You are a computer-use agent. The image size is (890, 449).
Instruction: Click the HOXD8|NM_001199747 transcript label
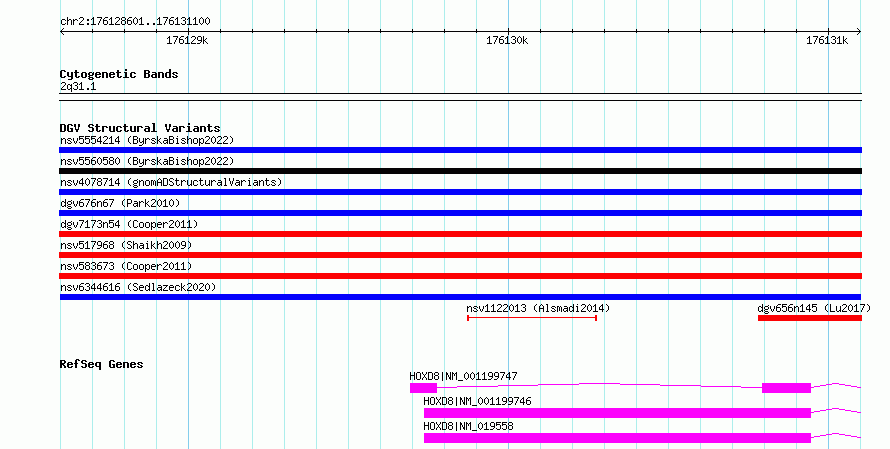(463, 376)
